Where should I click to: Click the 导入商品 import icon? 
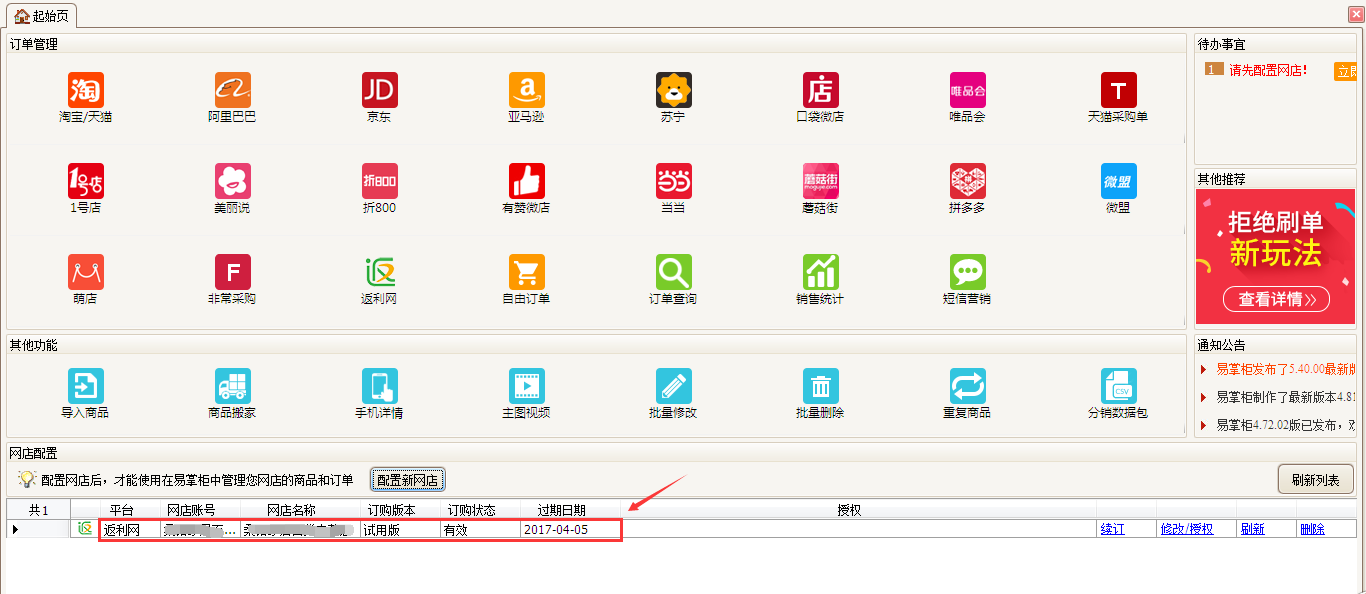85,386
